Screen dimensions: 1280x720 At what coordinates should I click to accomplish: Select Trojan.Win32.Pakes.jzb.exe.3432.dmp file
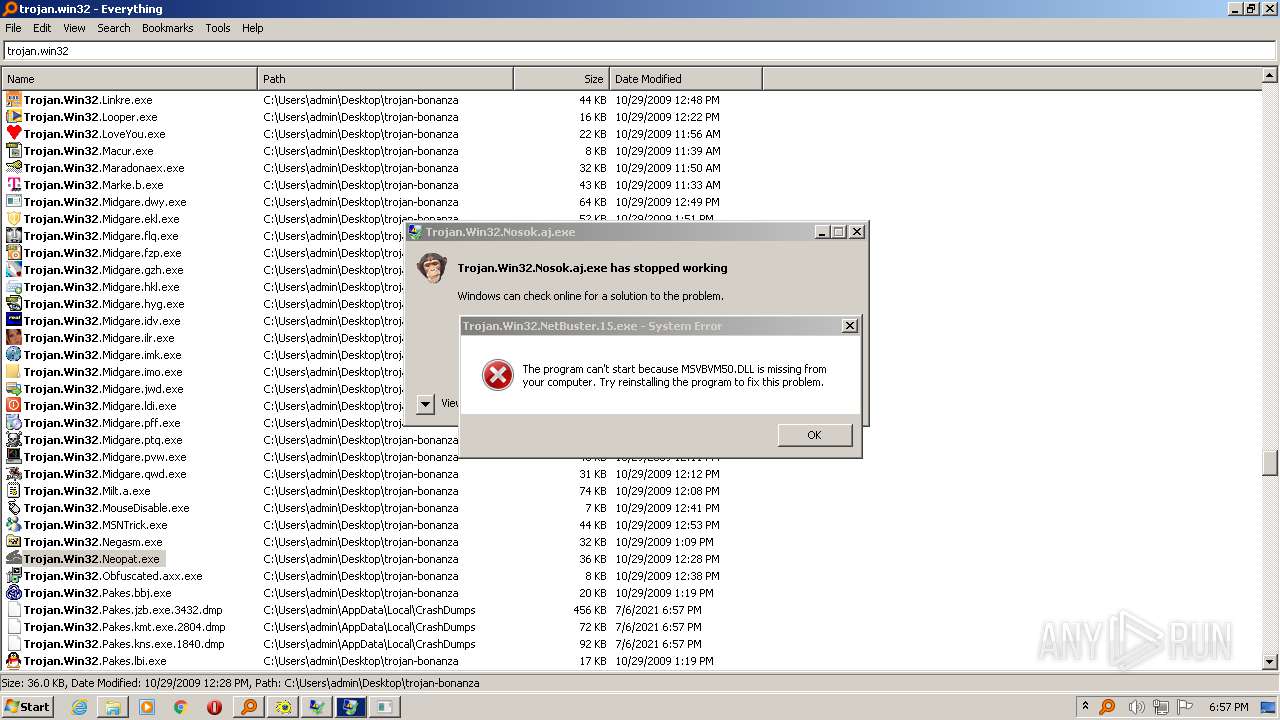click(x=123, y=610)
